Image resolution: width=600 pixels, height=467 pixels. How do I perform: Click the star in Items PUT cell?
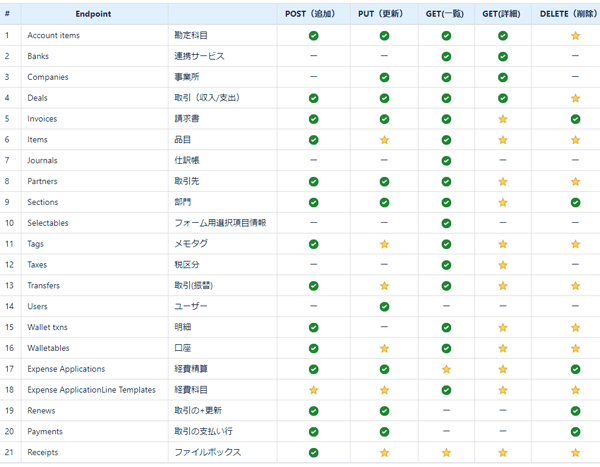click(384, 140)
